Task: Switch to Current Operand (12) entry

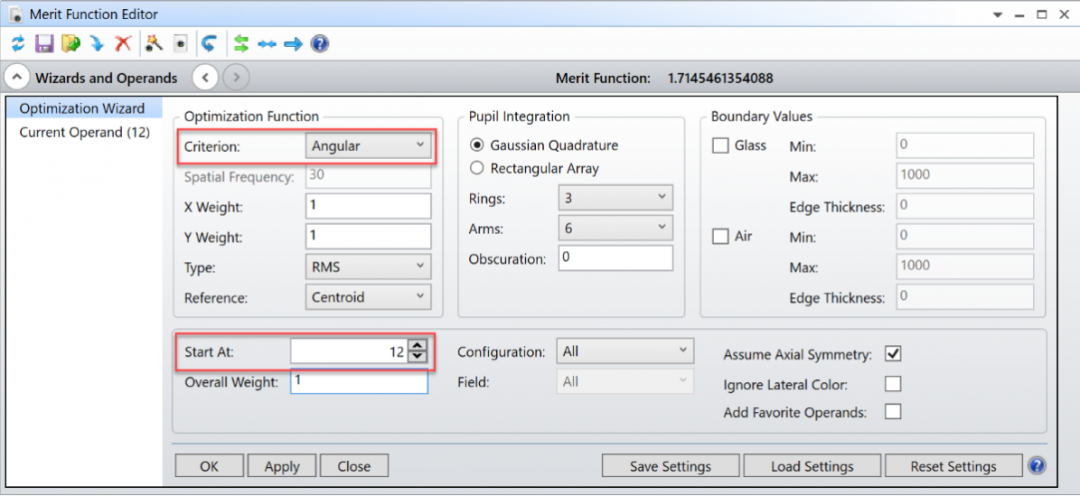Action: (x=84, y=132)
